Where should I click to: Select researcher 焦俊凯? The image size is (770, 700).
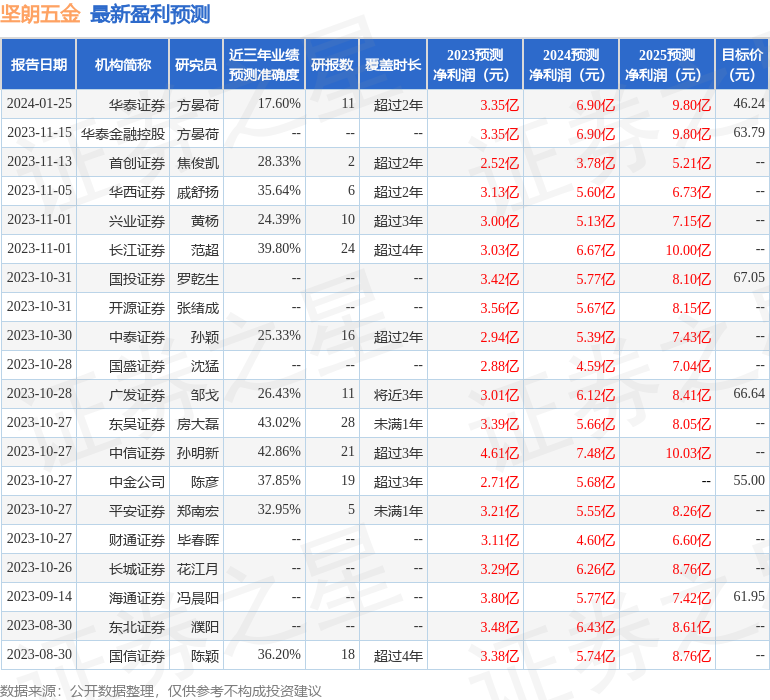(197, 163)
